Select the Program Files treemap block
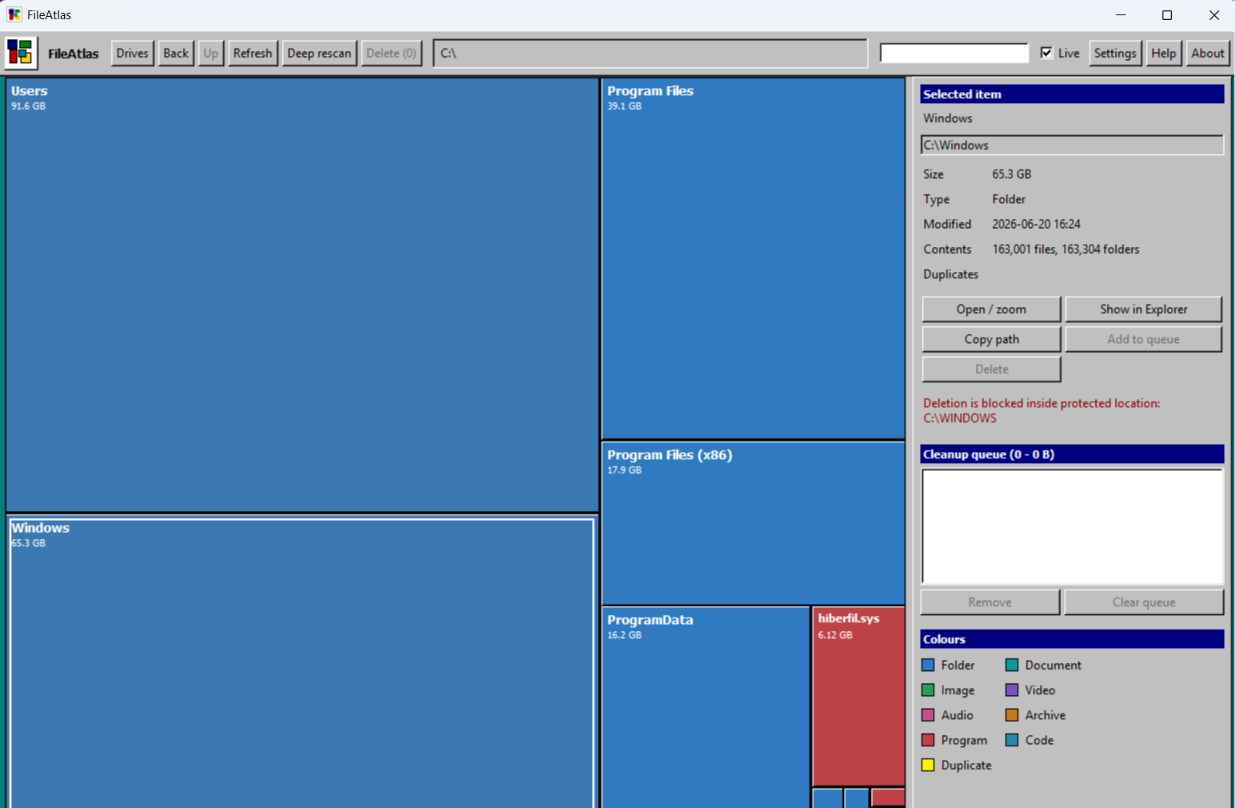This screenshot has width=1235, height=808. click(753, 258)
